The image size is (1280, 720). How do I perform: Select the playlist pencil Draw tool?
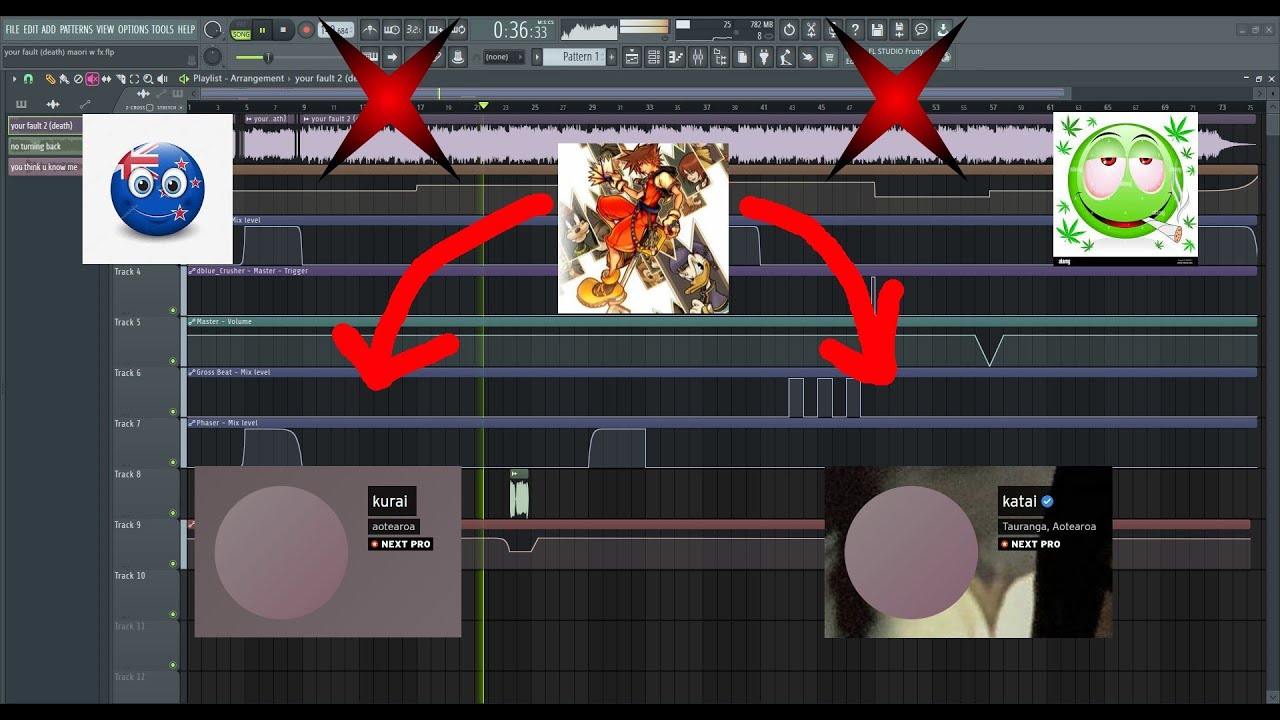tap(50, 79)
